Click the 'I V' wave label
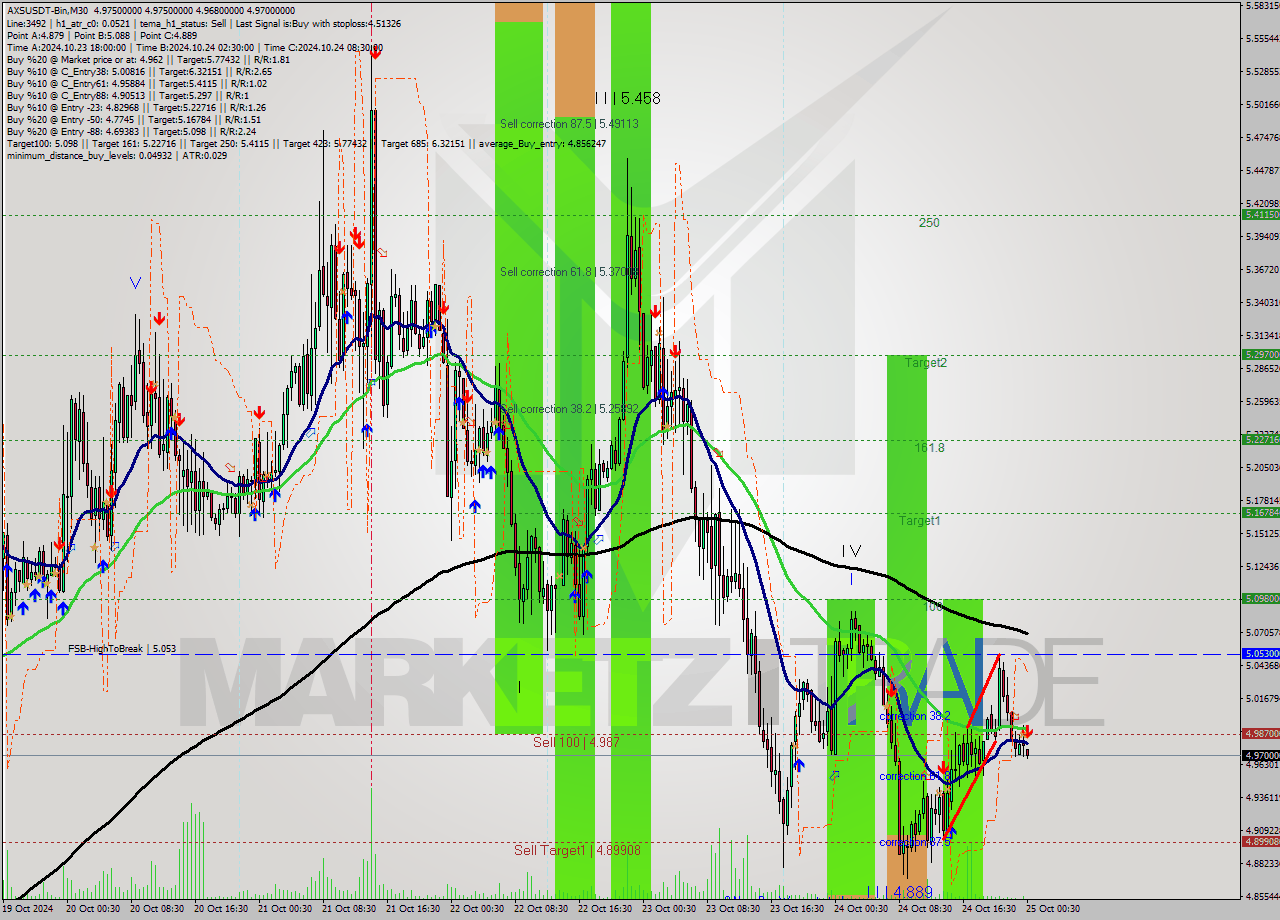Image resolution: width=1280 pixels, height=920 pixels. pyautogui.click(x=850, y=550)
